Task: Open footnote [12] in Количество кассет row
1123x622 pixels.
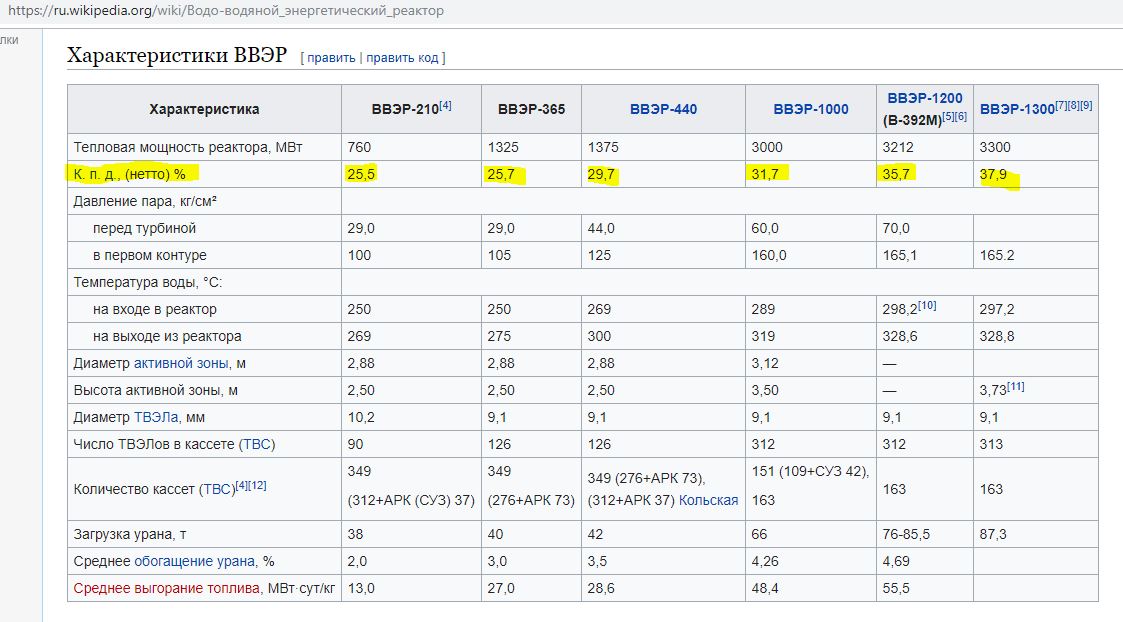Action: (x=257, y=485)
